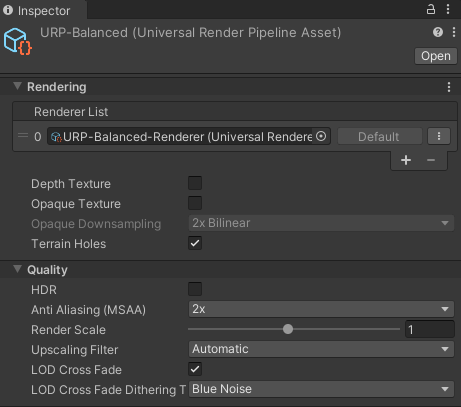Open the Rendering section options menu
Image resolution: width=461 pixels, height=407 pixels.
pyautogui.click(x=449, y=87)
